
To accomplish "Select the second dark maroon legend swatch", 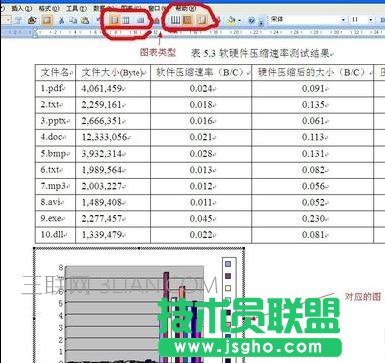I will (x=228, y=276).
